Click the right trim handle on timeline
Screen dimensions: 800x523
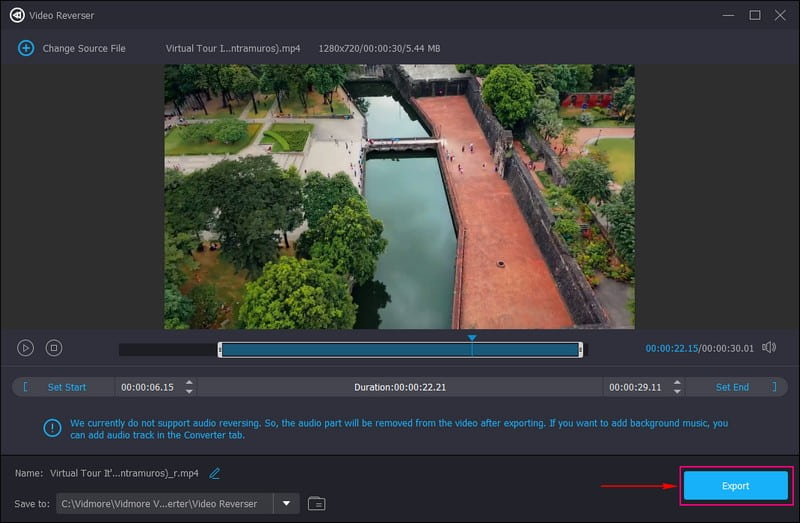pos(580,349)
